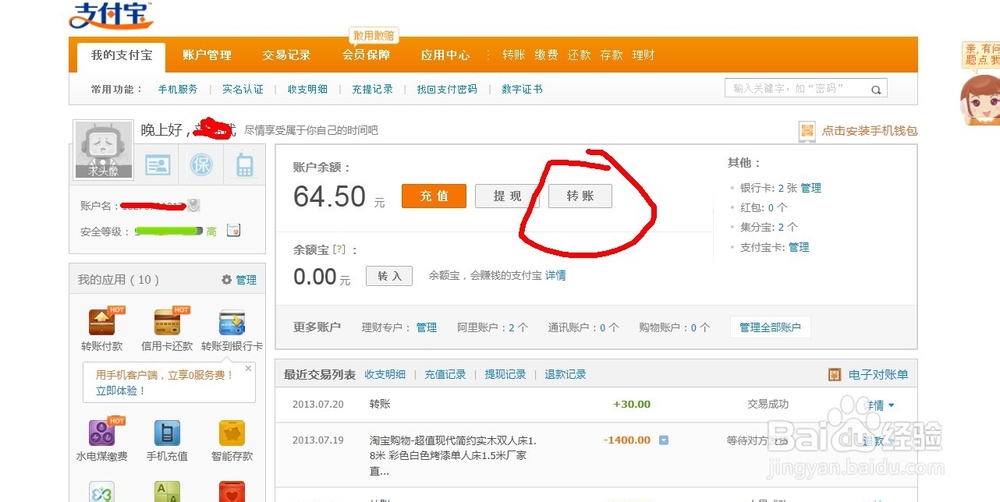1000x502 pixels.
Task: Open 收支明细 in the recent transactions header
Action: click(x=385, y=374)
